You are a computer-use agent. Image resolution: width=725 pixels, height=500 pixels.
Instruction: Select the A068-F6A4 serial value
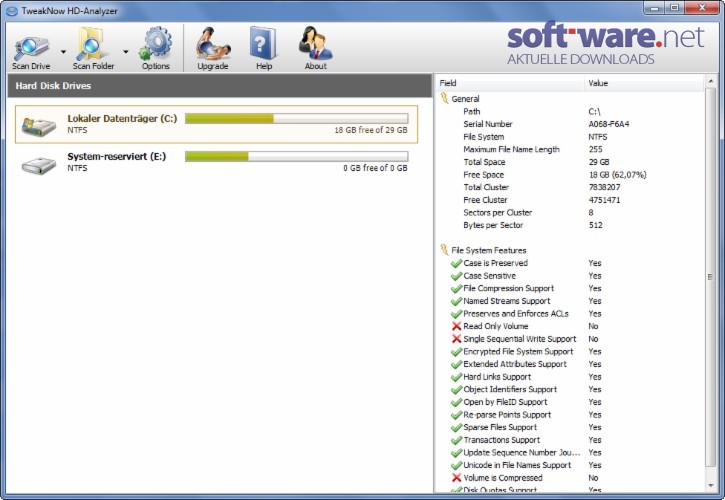608,124
